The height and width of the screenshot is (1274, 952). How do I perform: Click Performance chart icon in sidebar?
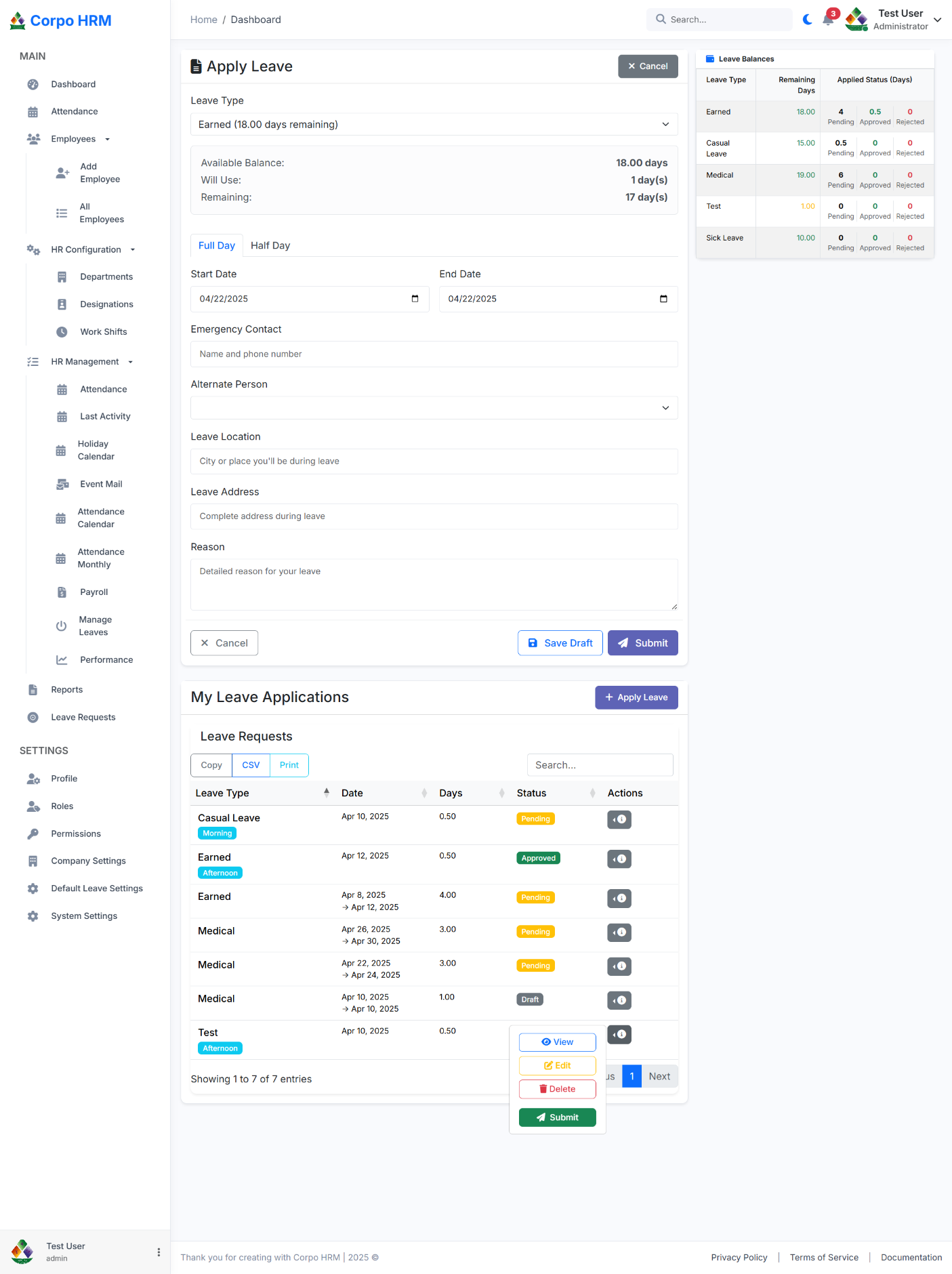tap(62, 660)
